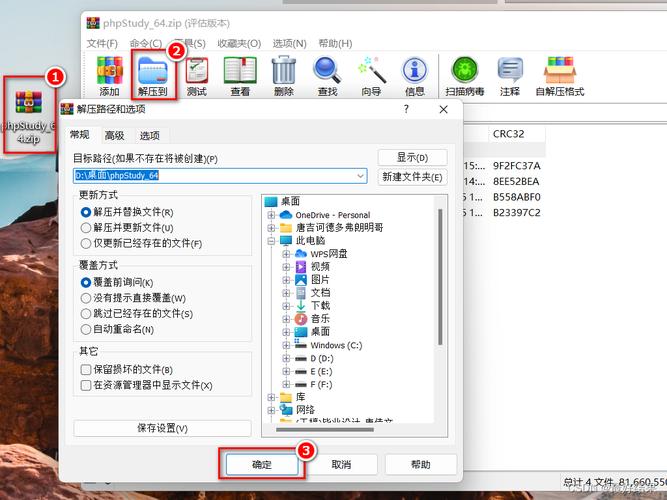Select 视频 folder in the tree
This screenshot has width=667, height=500.
[x=320, y=267]
